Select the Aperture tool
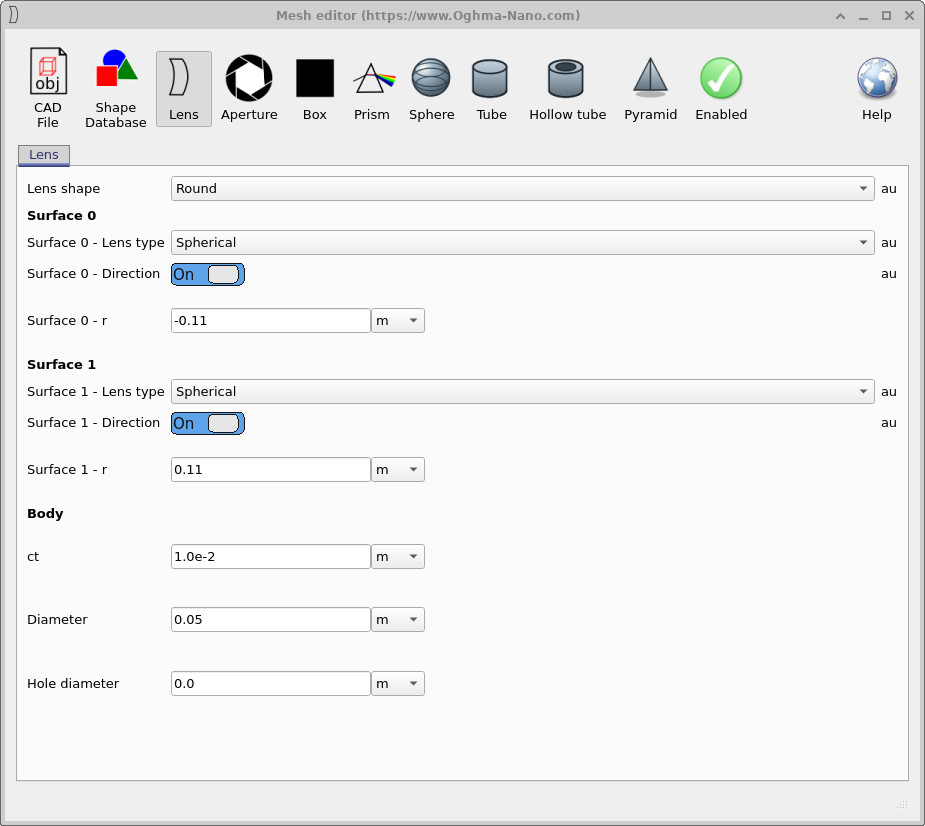The image size is (925, 826). [248, 78]
